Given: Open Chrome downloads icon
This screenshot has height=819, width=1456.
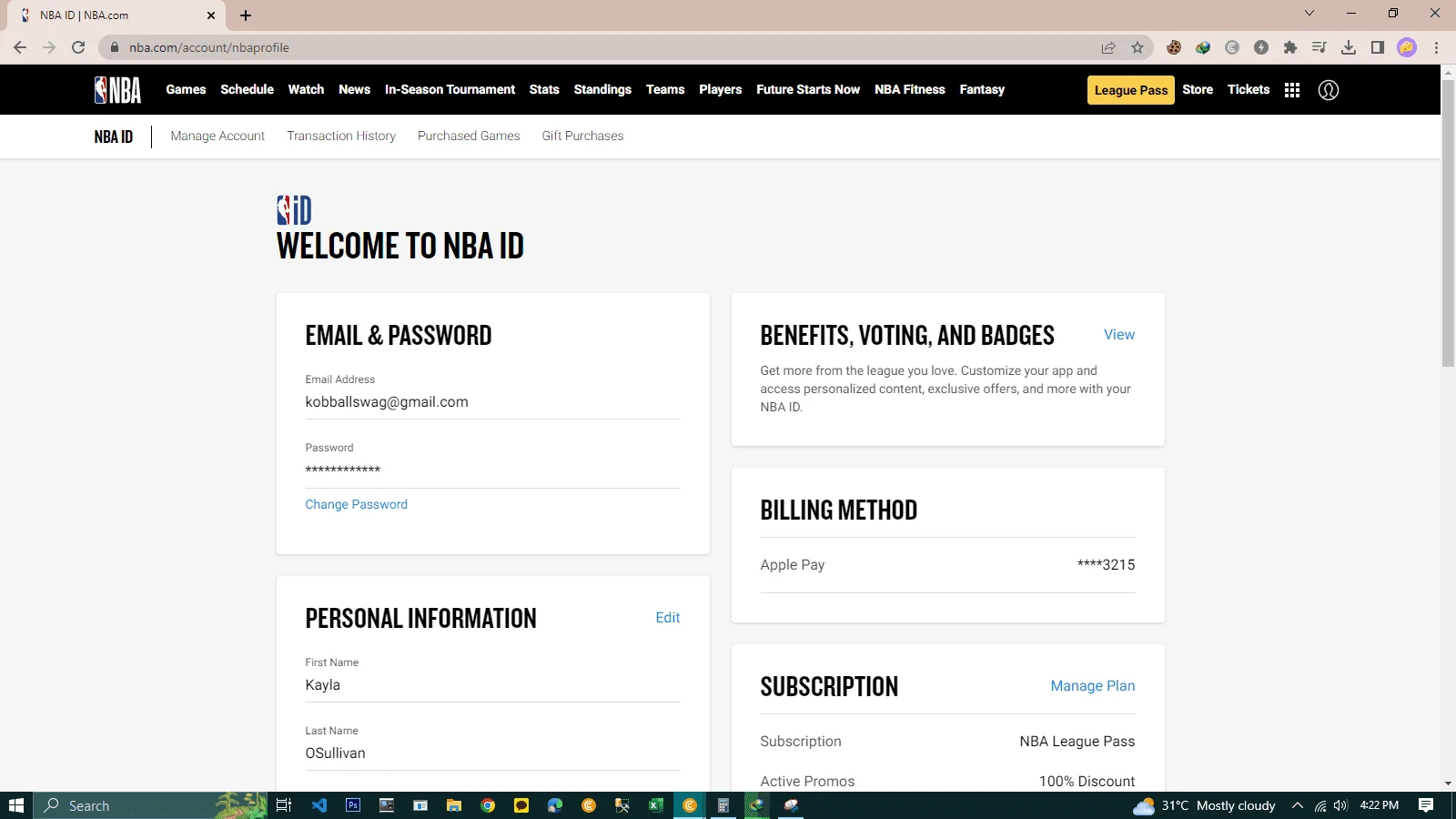Looking at the screenshot, I should coord(1349,47).
